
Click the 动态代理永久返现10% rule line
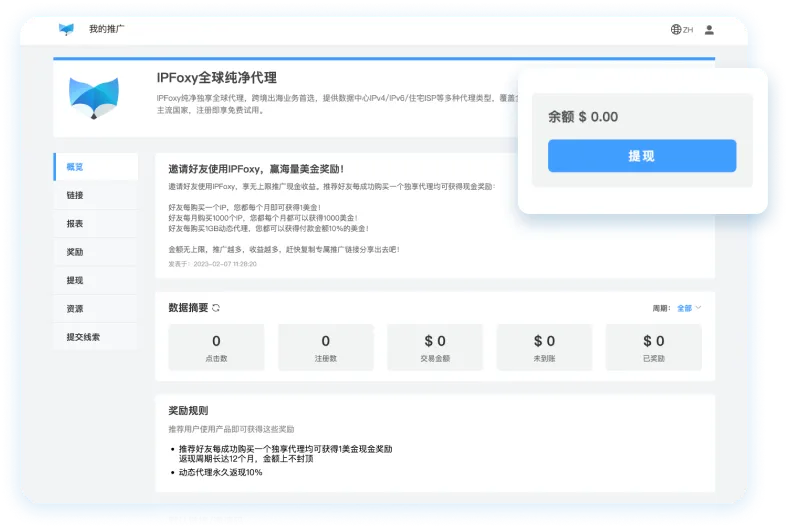221,472
